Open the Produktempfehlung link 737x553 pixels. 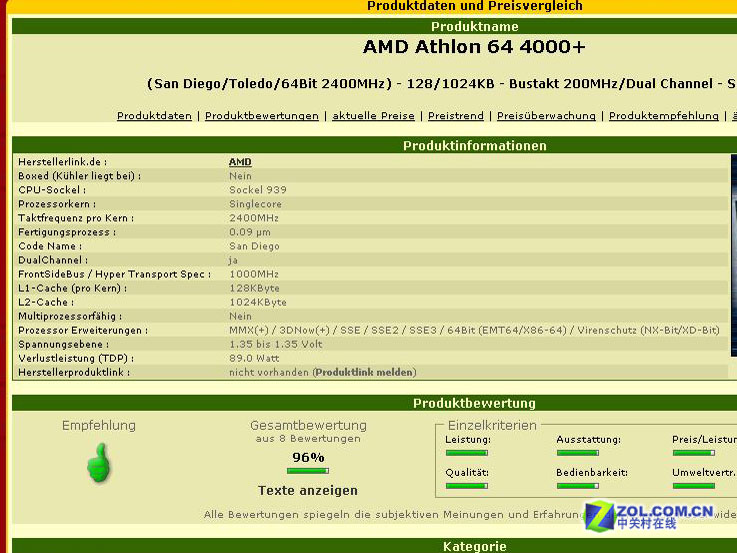point(664,116)
